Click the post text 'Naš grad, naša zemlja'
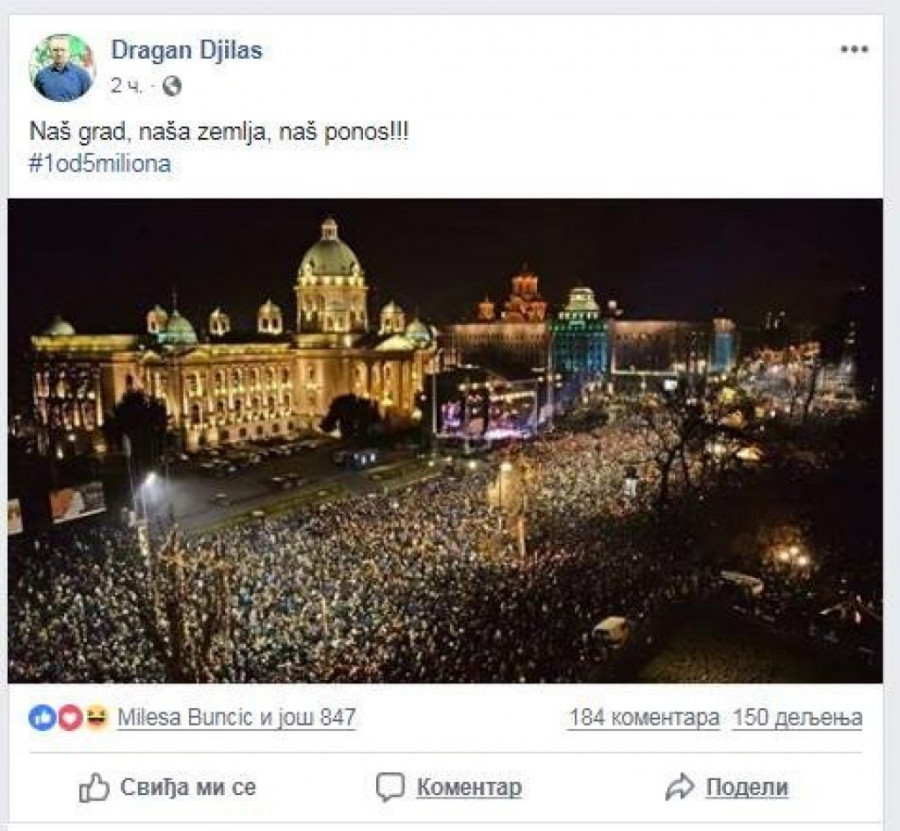This screenshot has width=900, height=831. [219, 133]
